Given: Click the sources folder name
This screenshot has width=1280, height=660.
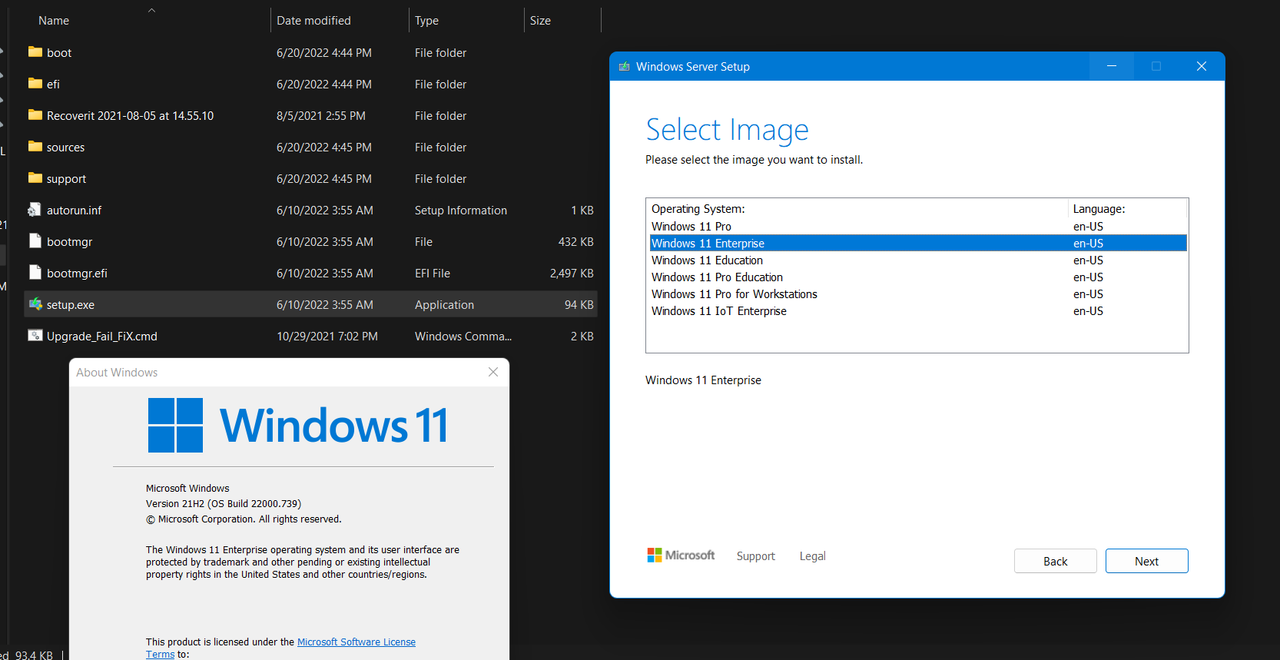Looking at the screenshot, I should (x=66, y=147).
